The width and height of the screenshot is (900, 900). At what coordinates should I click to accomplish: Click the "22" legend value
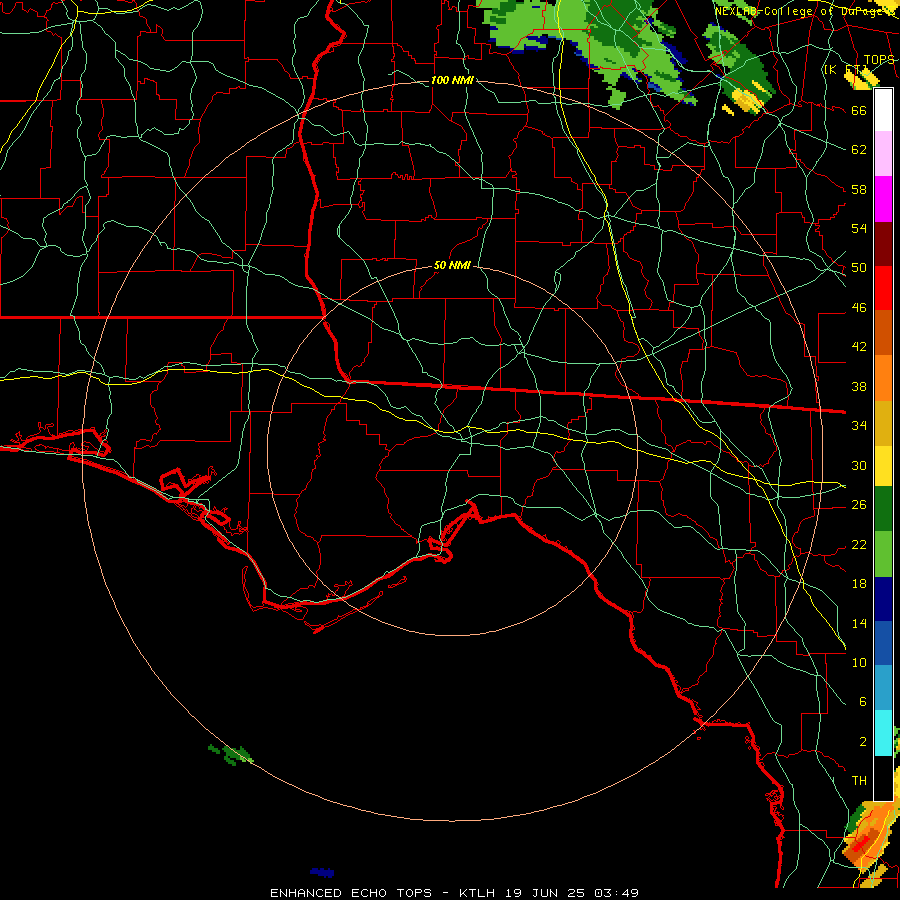859,544
